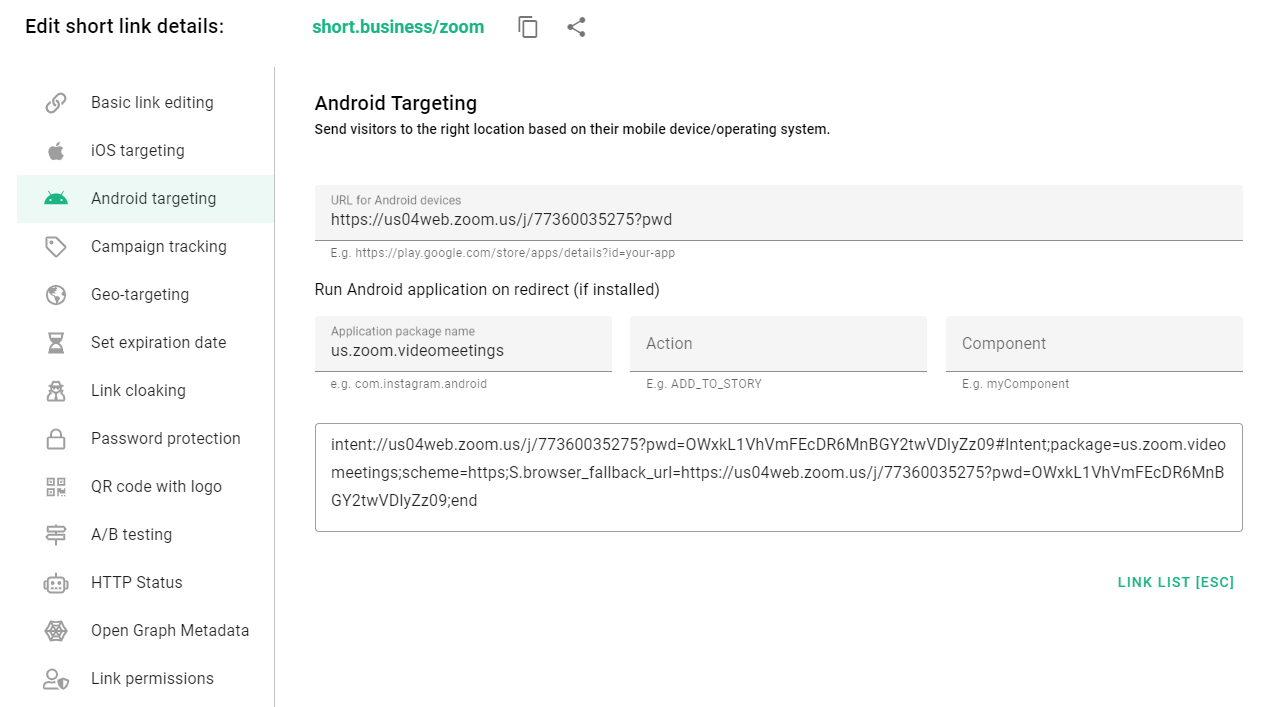Select the Link permissions user icon
Image resolution: width=1282 pixels, height=707 pixels.
55,678
